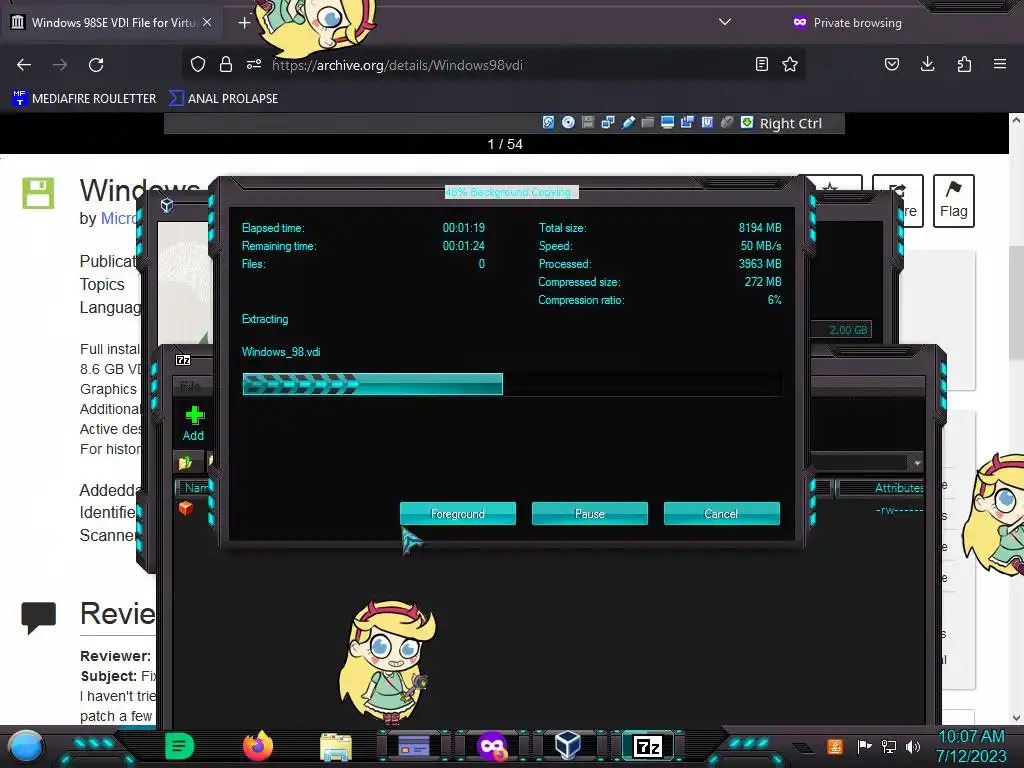Go forward in the browser

[60, 65]
